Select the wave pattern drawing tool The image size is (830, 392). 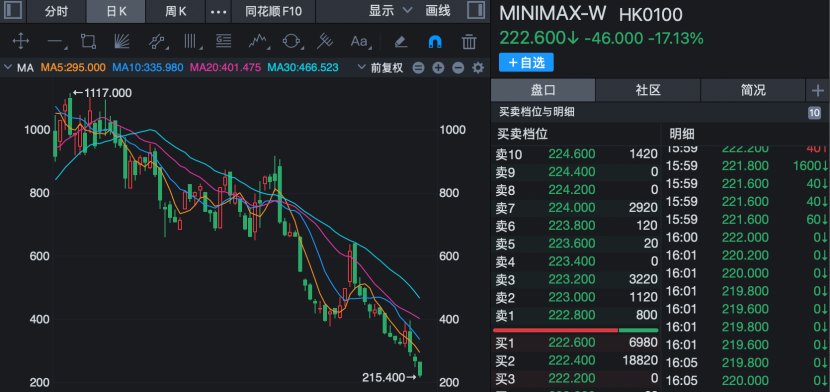[x=258, y=41]
